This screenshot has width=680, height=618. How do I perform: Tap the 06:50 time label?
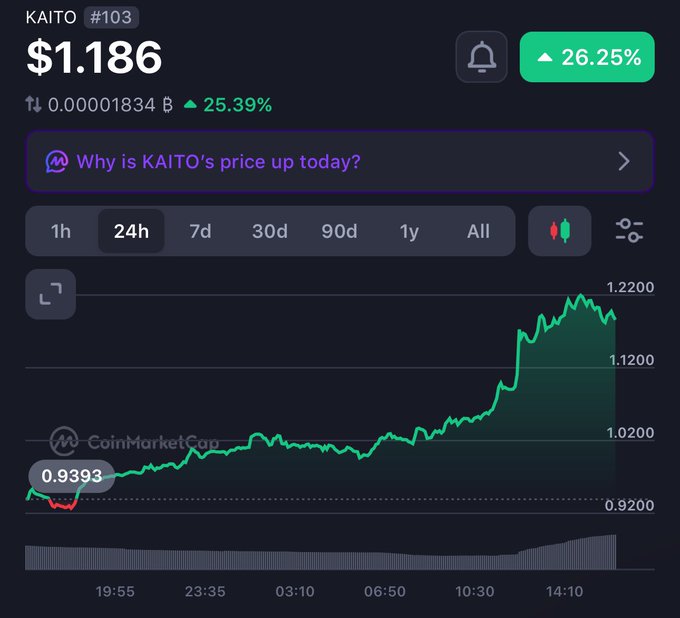click(x=385, y=591)
